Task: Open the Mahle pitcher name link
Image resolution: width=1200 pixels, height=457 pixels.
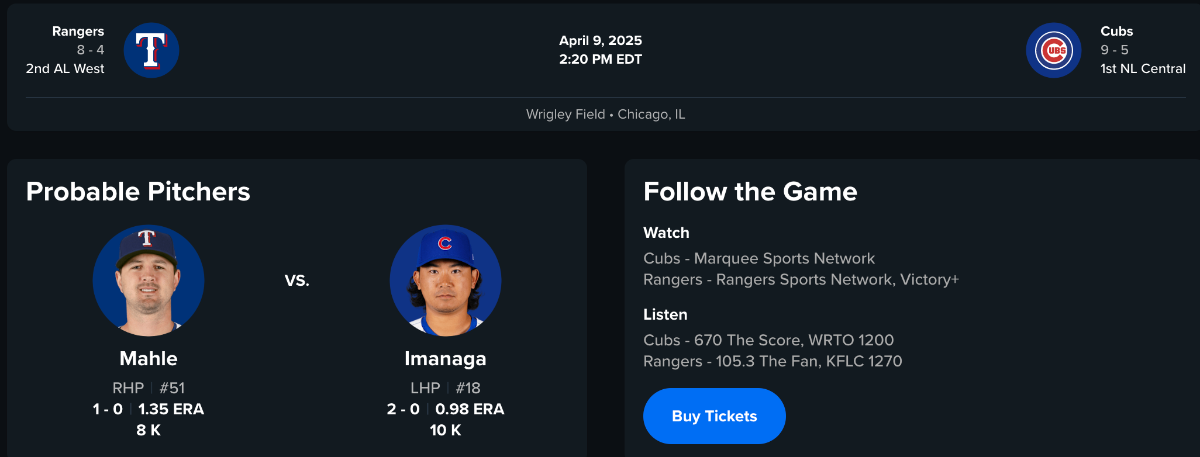Action: pos(148,358)
